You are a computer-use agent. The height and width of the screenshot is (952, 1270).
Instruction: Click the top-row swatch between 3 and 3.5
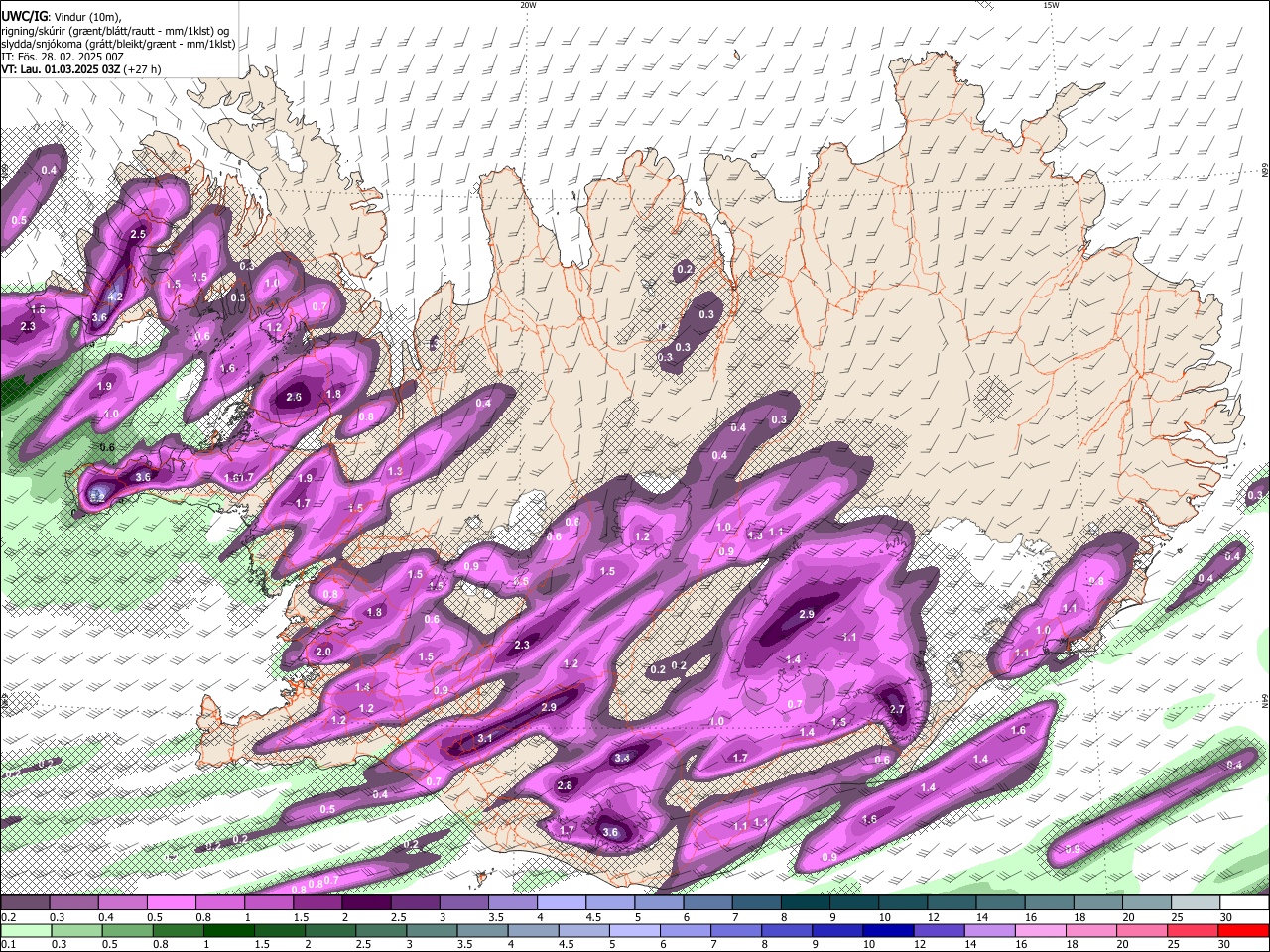tap(464, 903)
